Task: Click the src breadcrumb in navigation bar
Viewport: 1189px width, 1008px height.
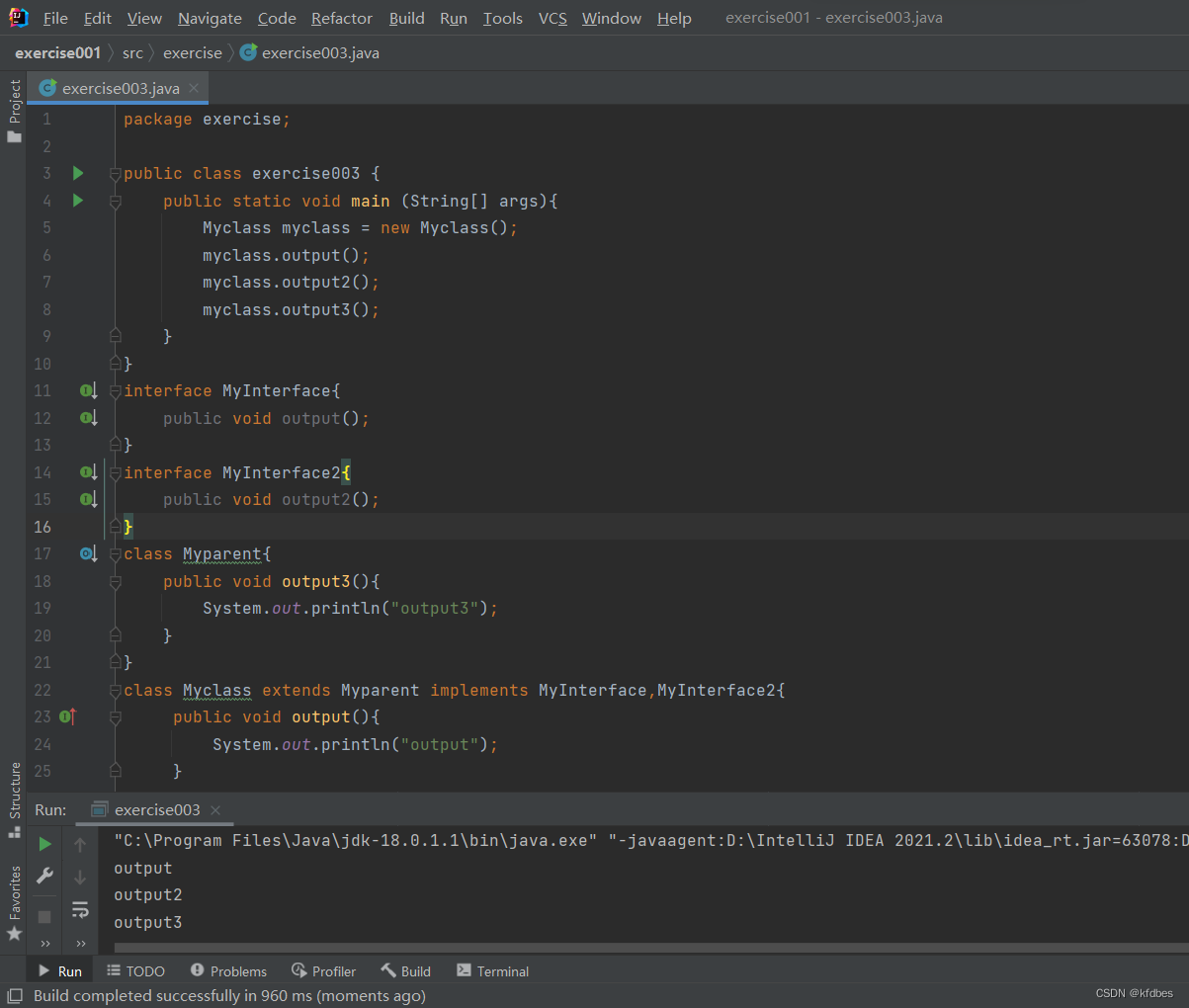Action: [132, 53]
